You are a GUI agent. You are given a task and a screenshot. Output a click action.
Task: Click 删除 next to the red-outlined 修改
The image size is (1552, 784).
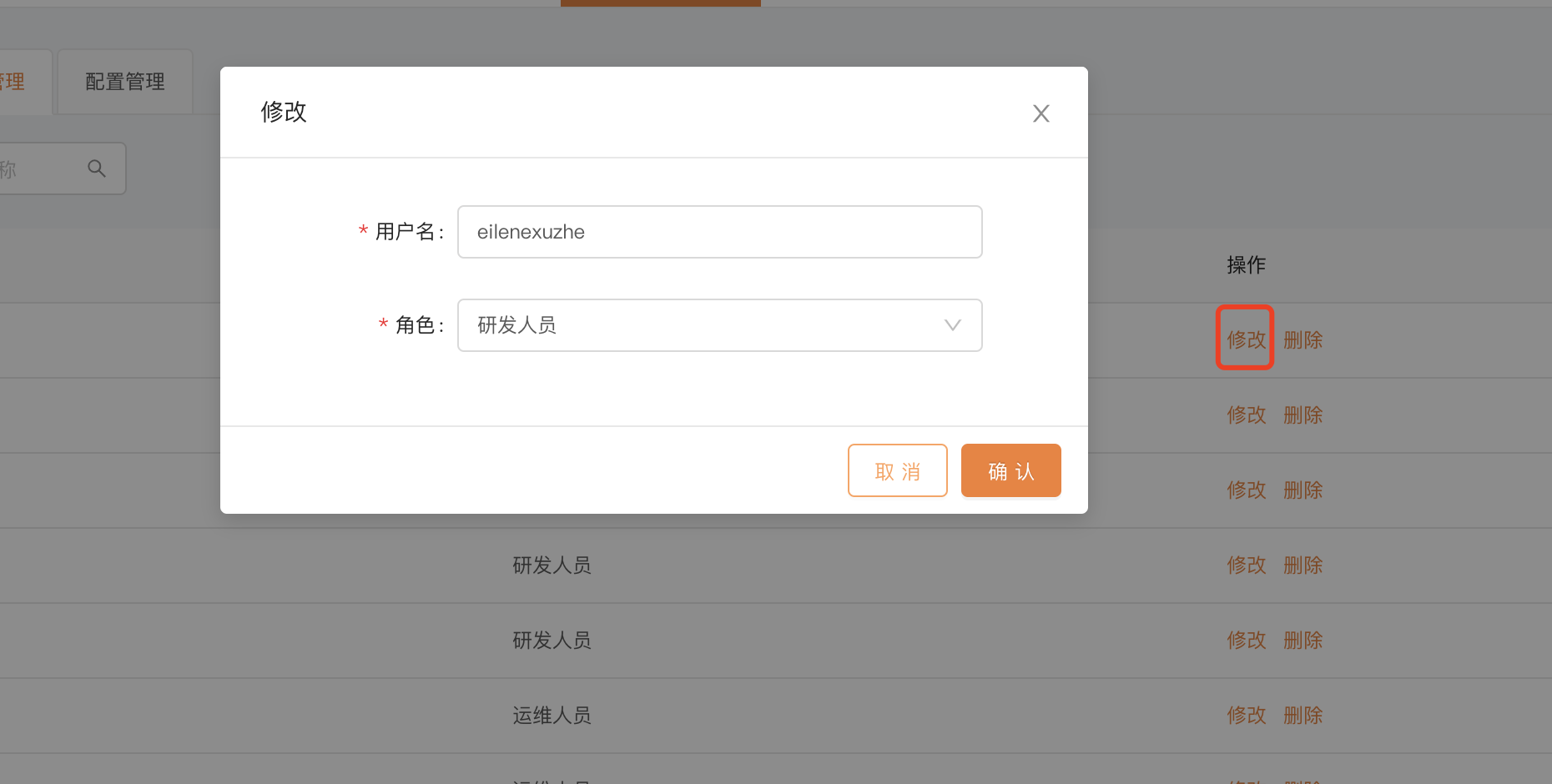(x=1303, y=339)
